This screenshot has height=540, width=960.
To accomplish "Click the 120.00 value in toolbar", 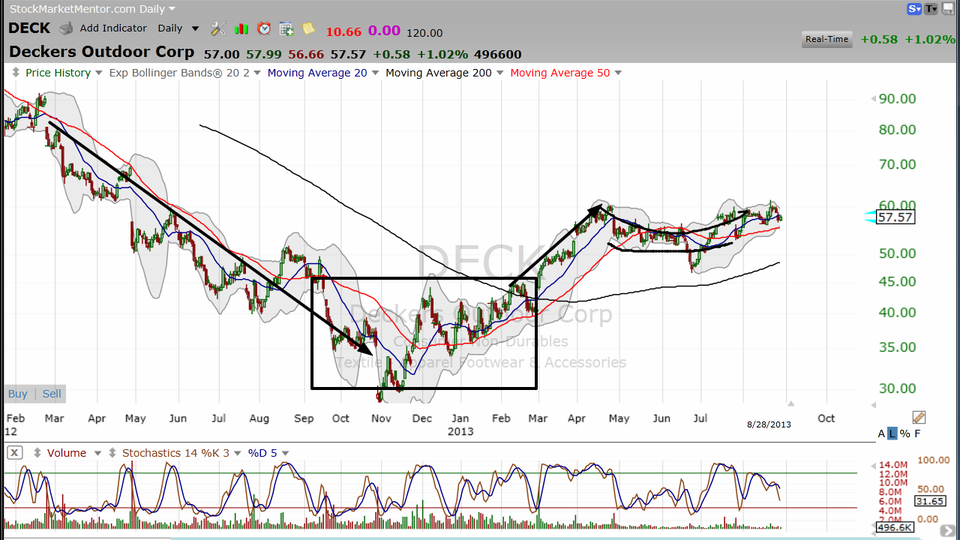I will (x=424, y=32).
